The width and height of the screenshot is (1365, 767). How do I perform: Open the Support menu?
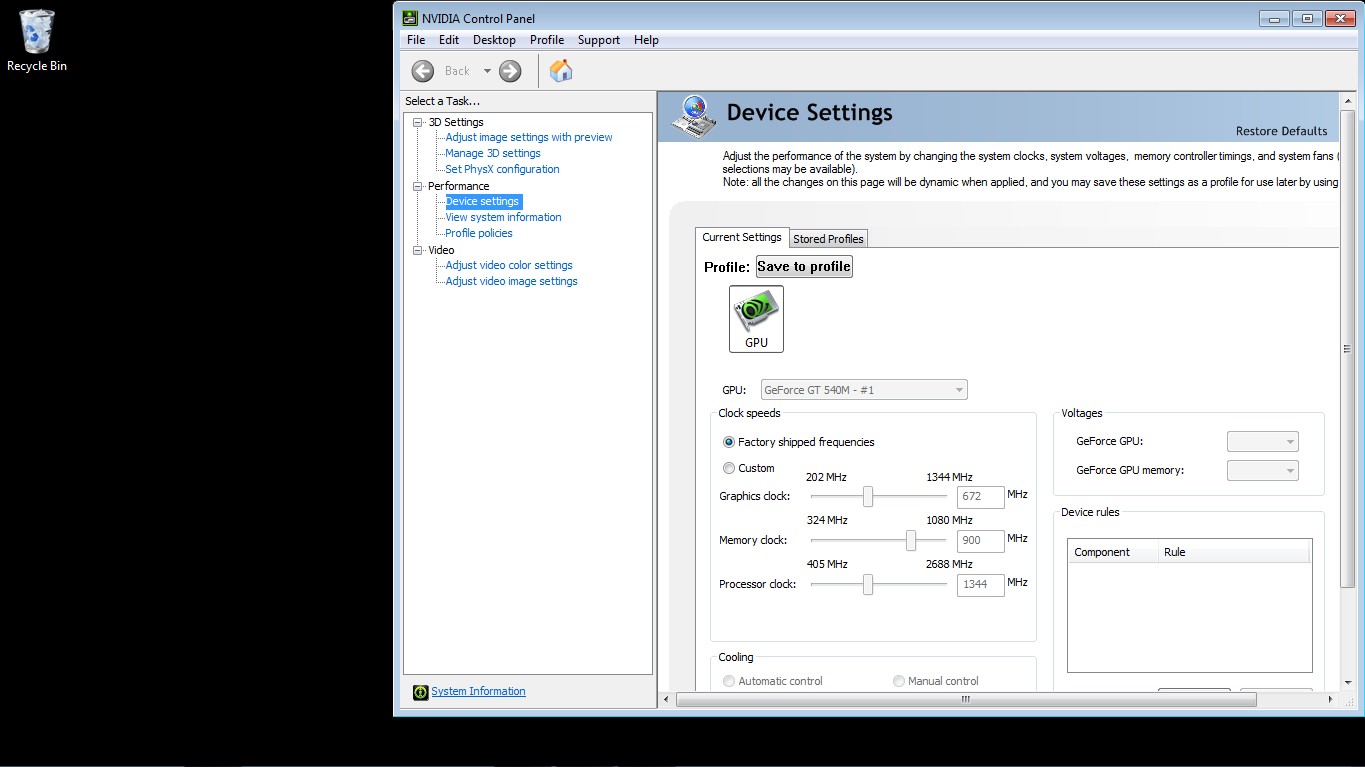tap(599, 40)
